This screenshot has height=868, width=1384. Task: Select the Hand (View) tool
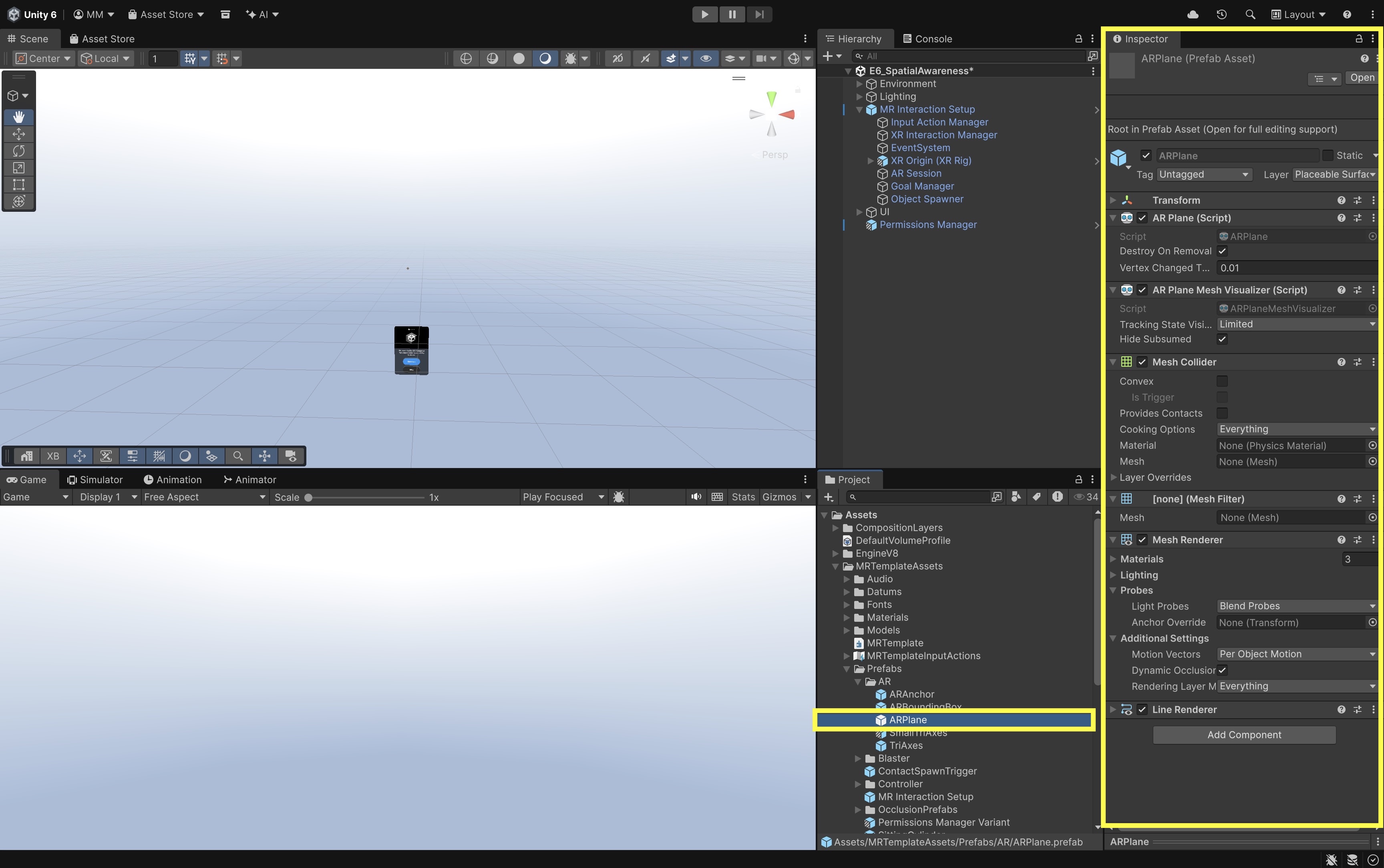tap(18, 117)
